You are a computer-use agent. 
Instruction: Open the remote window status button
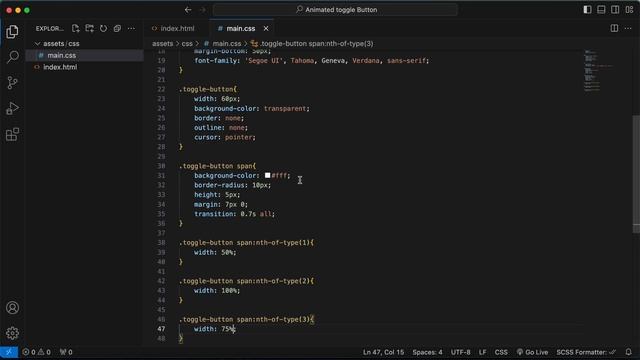click(9, 352)
